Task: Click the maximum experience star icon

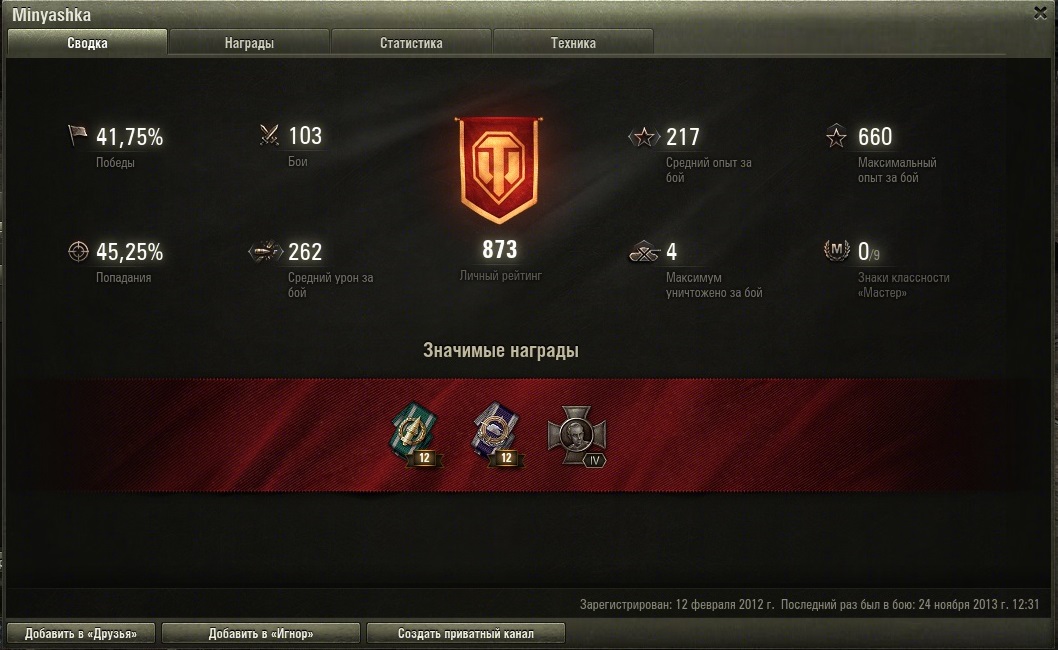Action: [x=836, y=136]
